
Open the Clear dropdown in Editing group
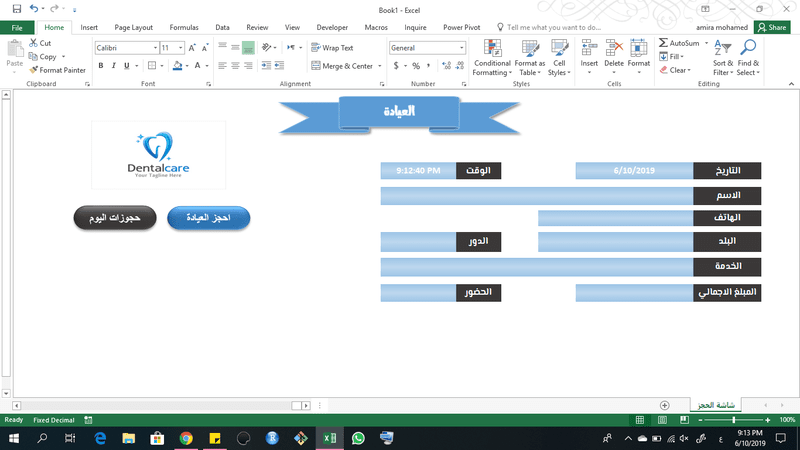coord(674,70)
